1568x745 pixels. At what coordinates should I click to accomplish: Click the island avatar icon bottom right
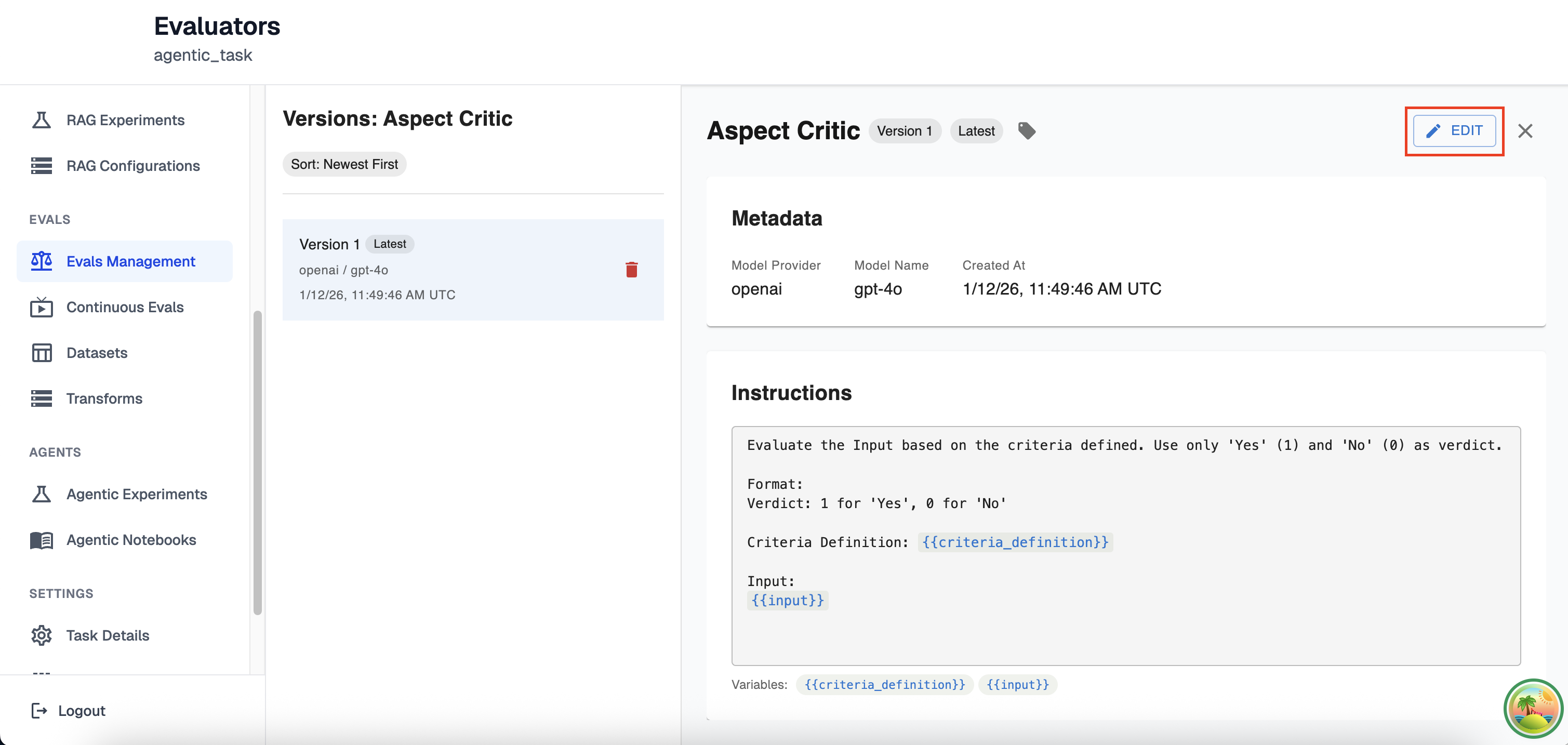[x=1533, y=709]
